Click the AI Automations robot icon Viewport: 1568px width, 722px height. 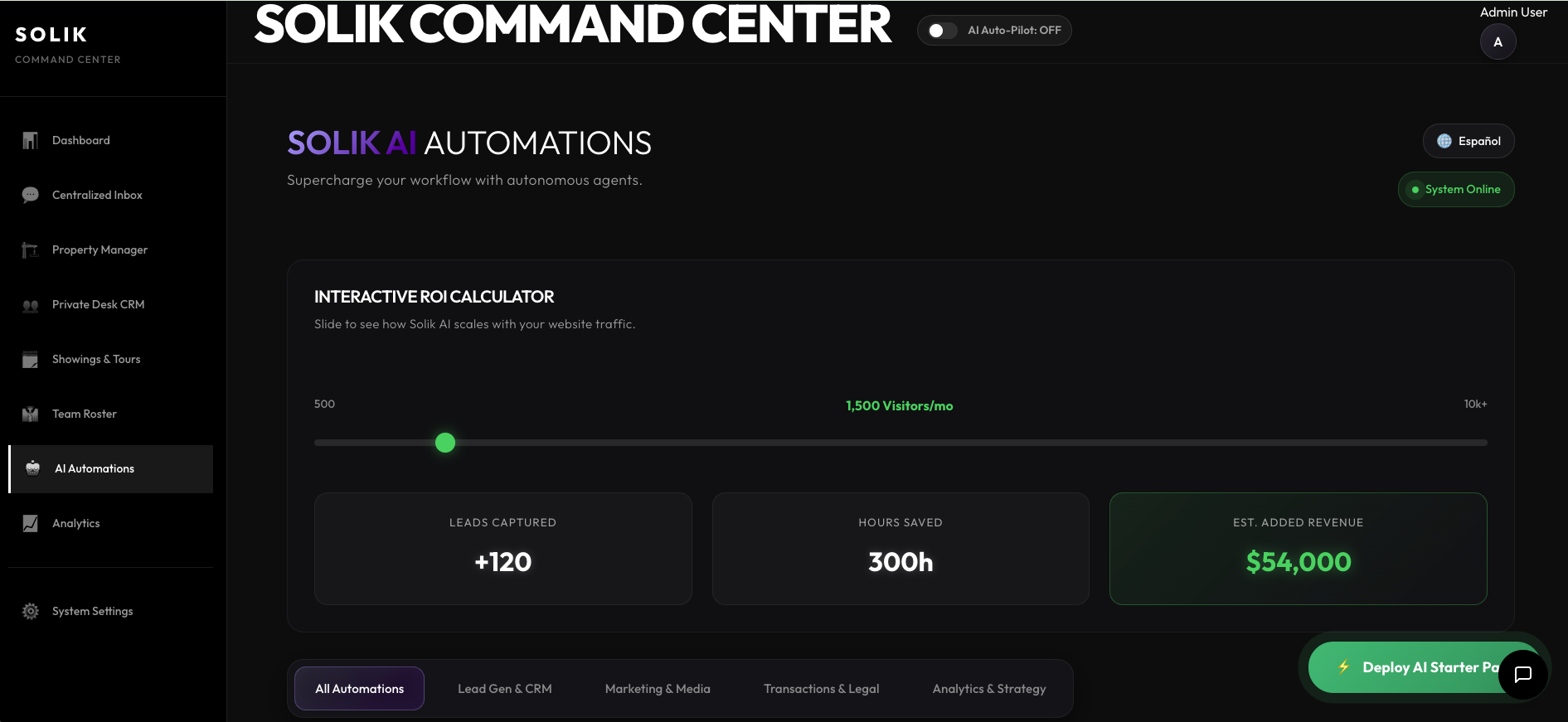(33, 468)
